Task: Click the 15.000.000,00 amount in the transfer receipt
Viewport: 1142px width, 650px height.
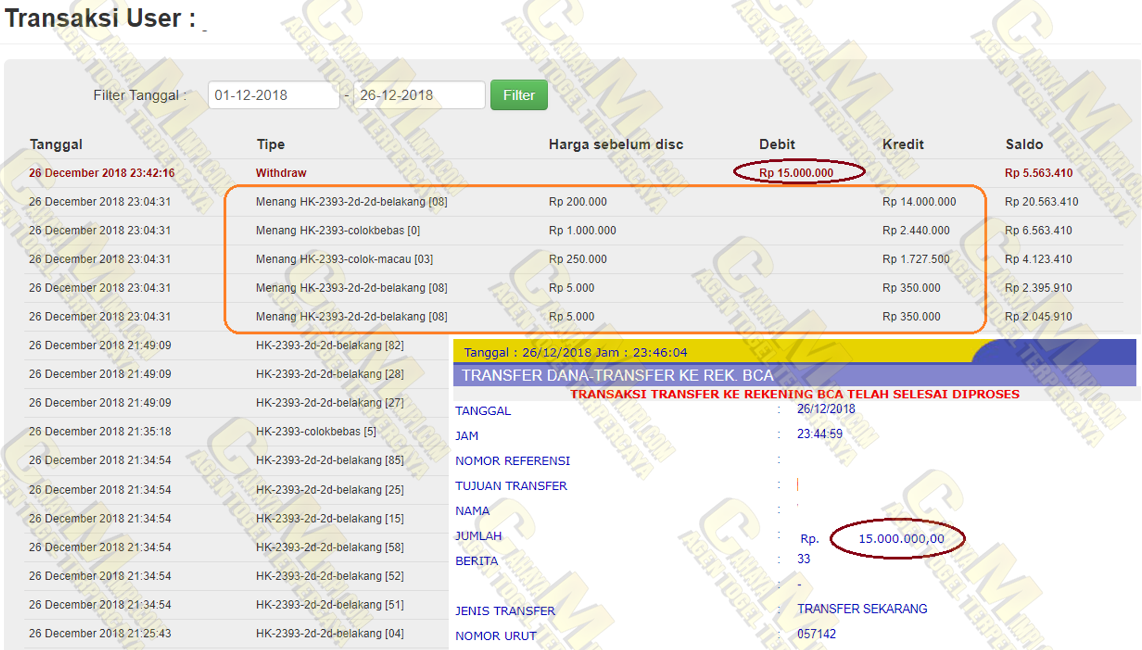Action: pyautogui.click(x=900, y=539)
